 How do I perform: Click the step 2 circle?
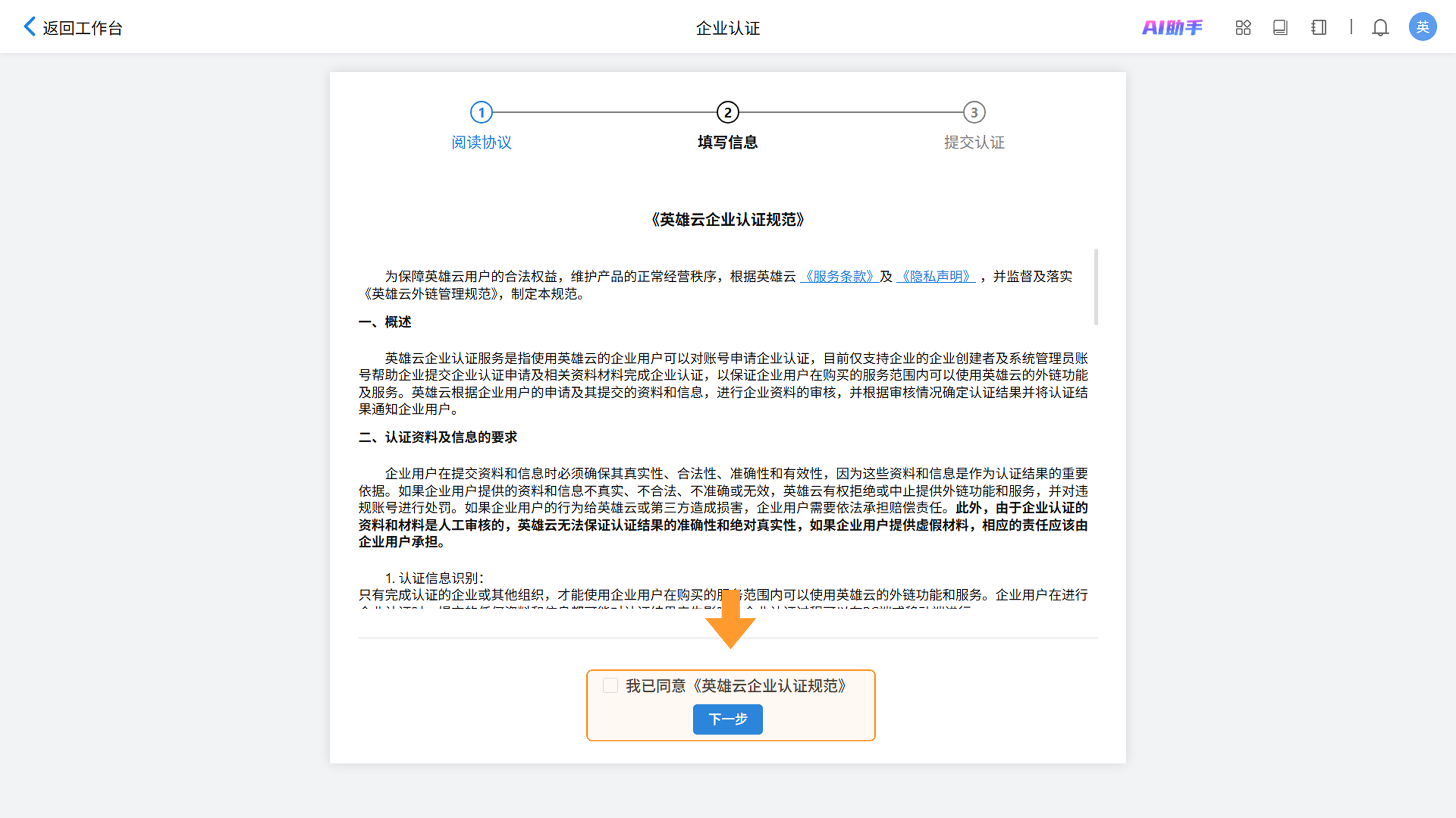[728, 113]
